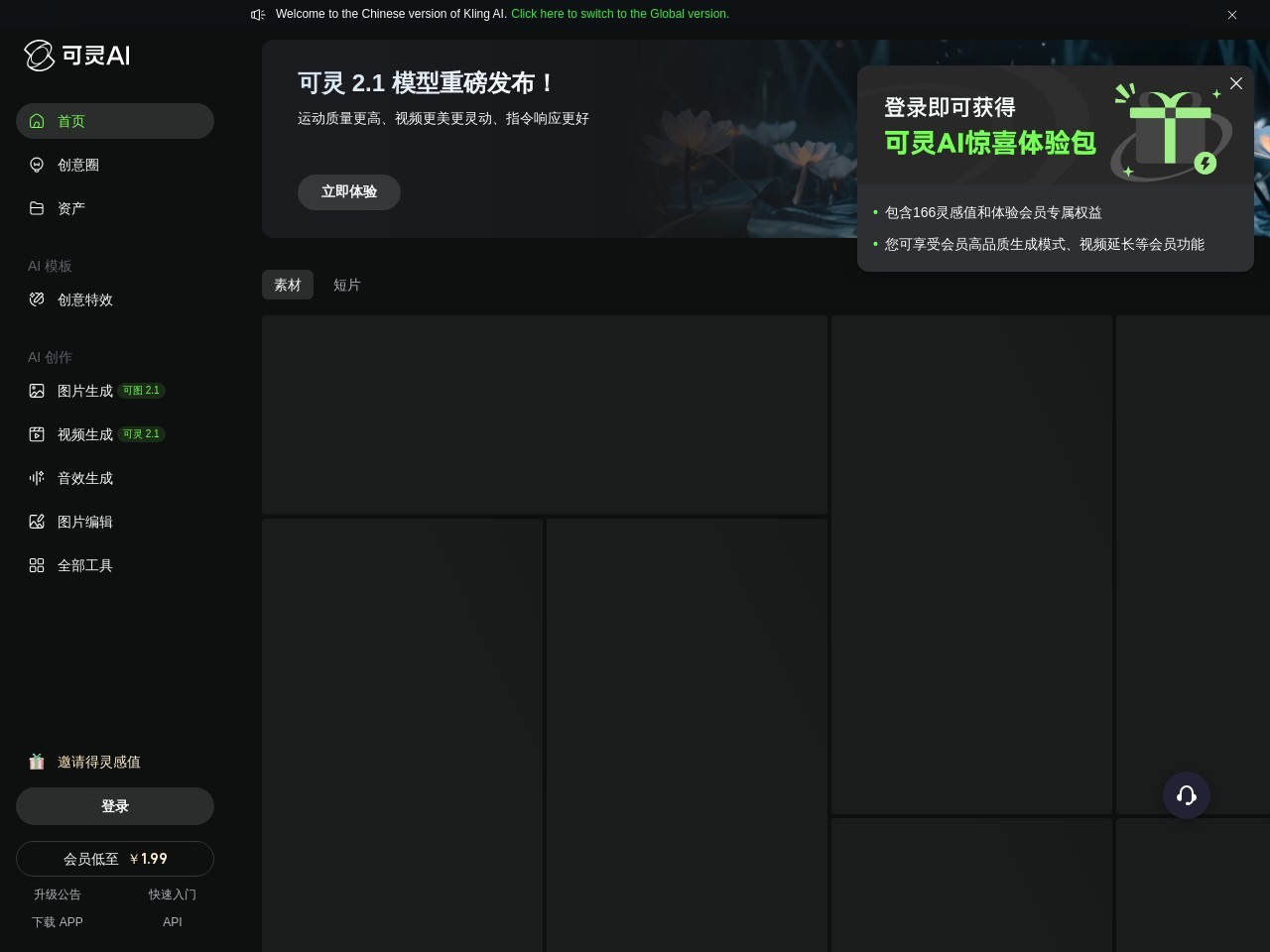Viewport: 1270px width, 952px height.
Task: Click the 立即体验 button in the banner
Action: pyautogui.click(x=349, y=191)
